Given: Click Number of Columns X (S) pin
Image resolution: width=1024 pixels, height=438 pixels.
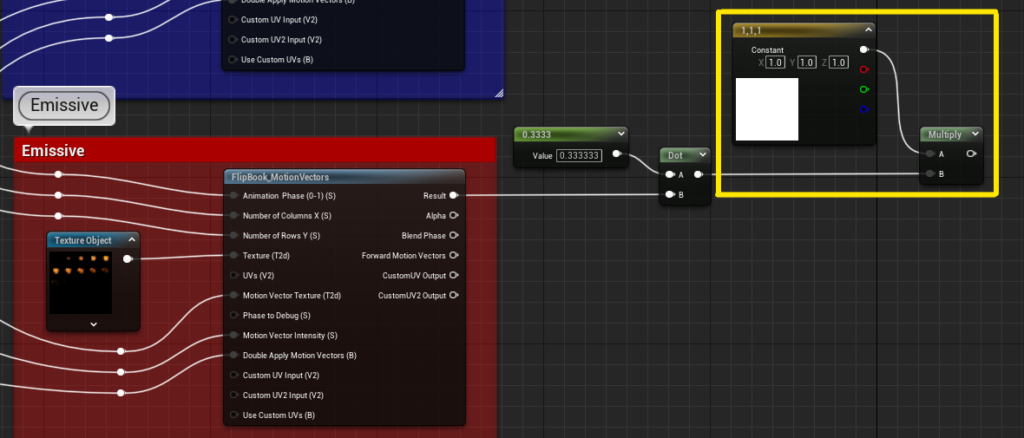Looking at the screenshot, I should (234, 215).
